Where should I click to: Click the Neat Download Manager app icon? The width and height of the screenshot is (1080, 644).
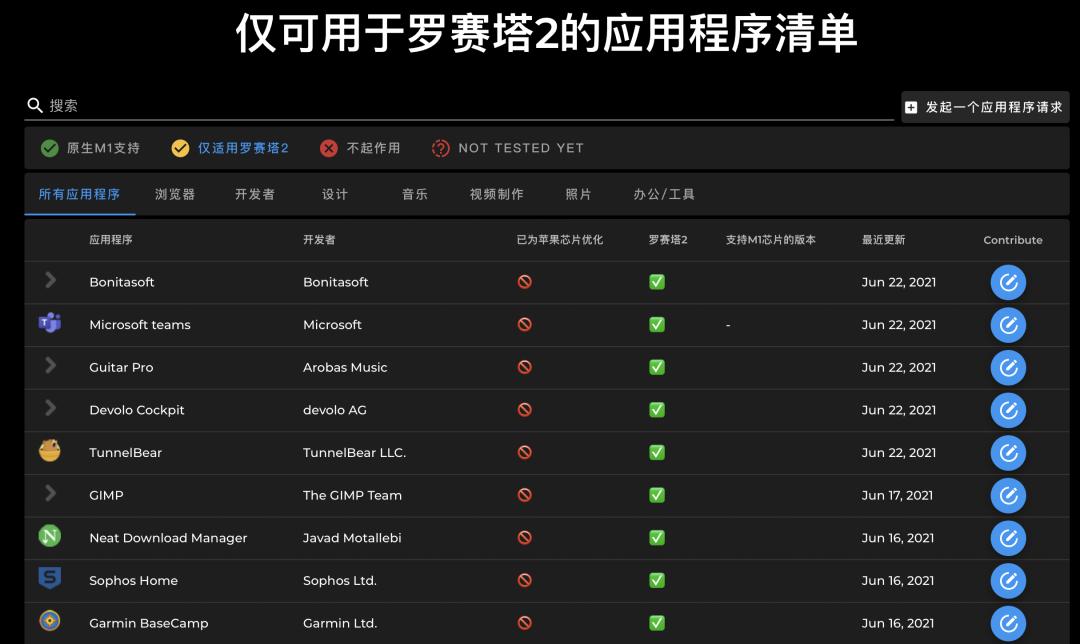[50, 537]
